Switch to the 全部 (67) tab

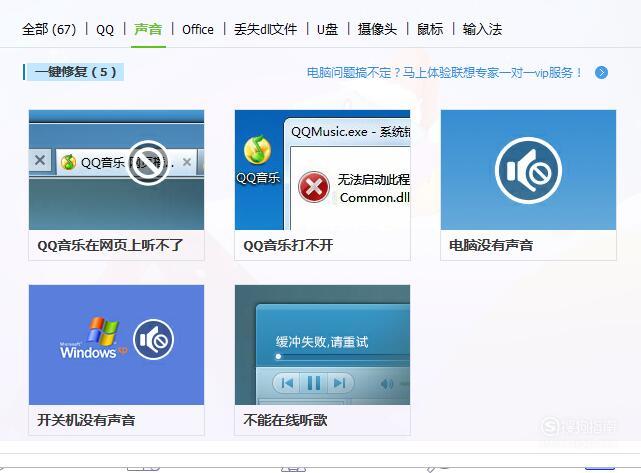49,29
